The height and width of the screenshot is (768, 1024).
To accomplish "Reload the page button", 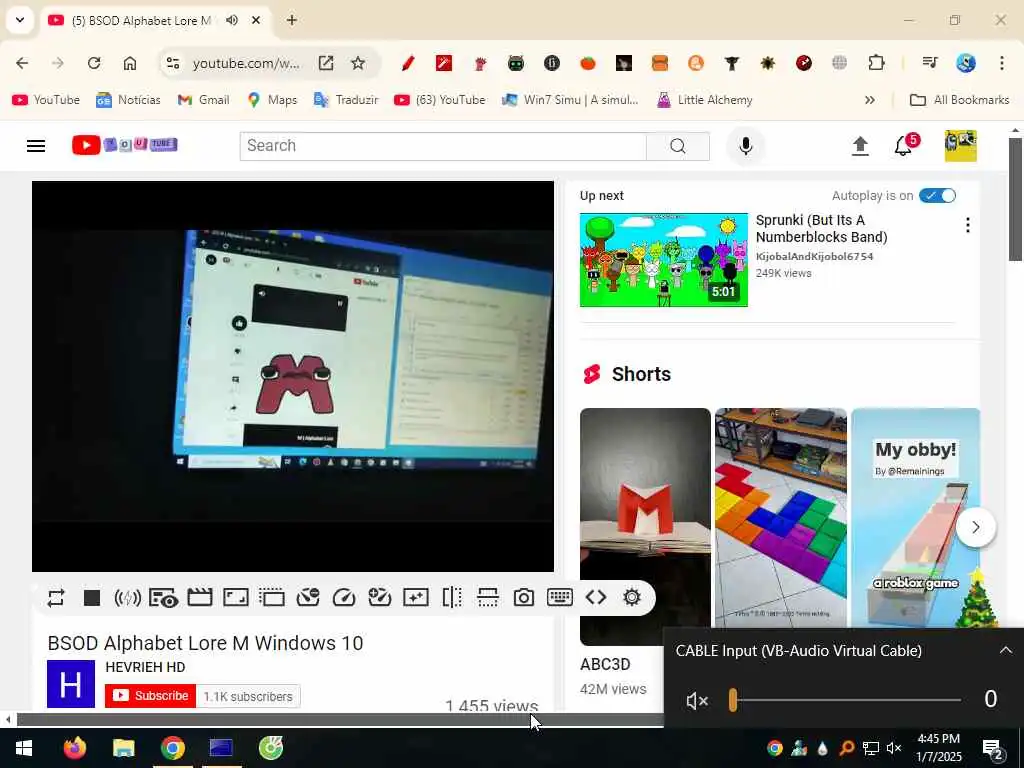I will click(94, 63).
